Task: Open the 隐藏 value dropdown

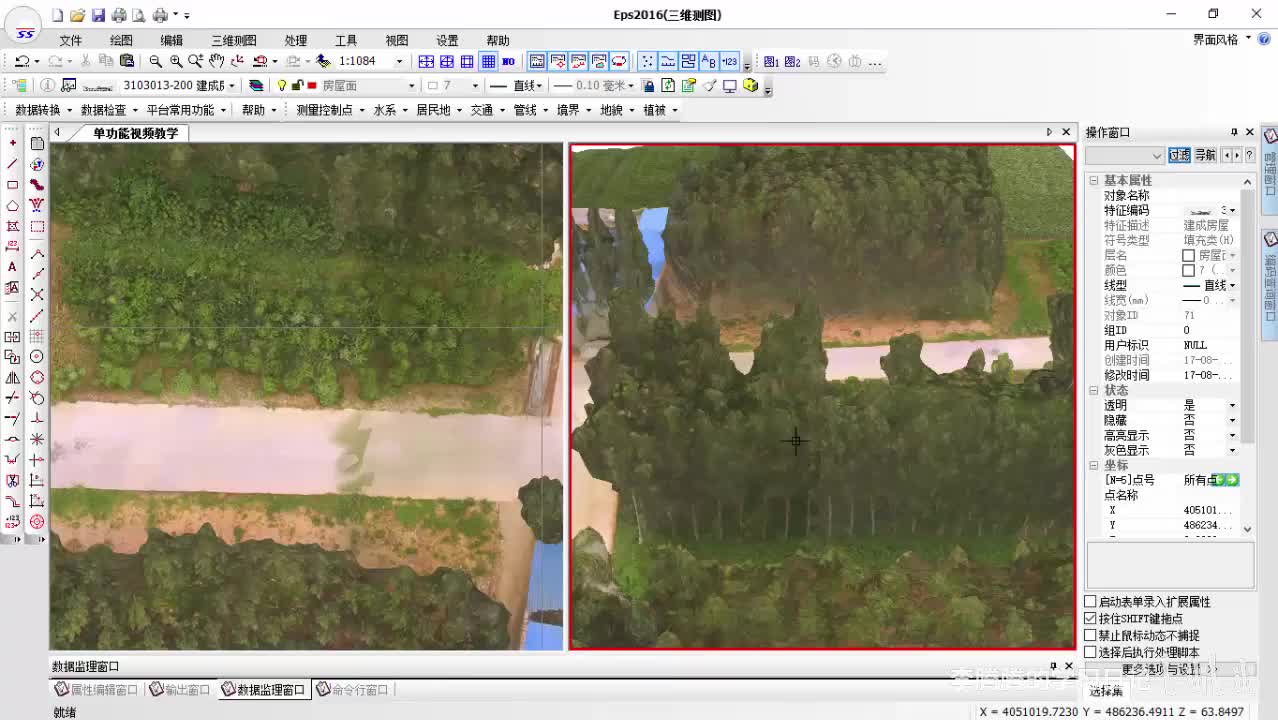Action: point(1232,421)
